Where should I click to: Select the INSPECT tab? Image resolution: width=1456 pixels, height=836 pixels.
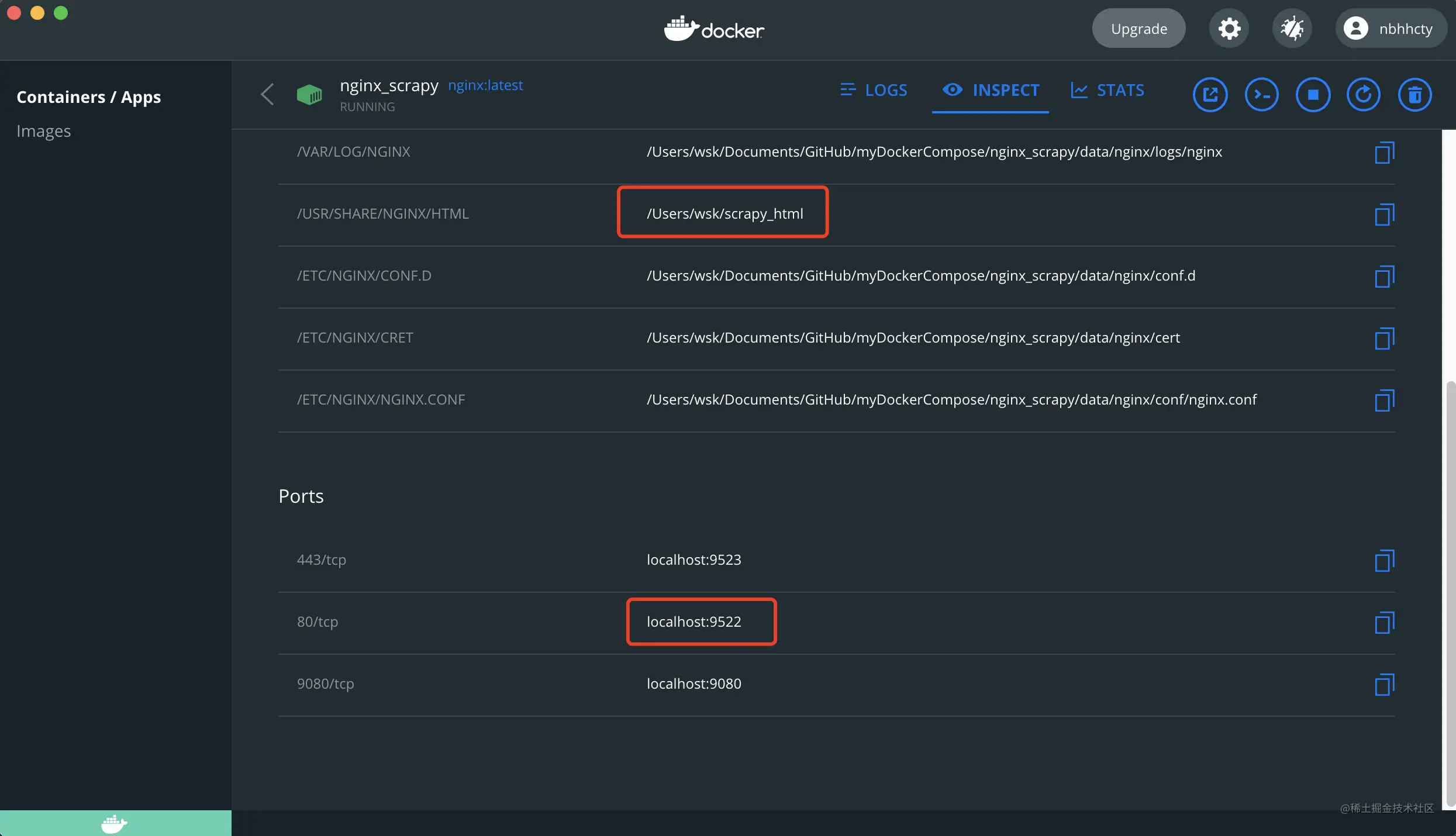[x=991, y=90]
